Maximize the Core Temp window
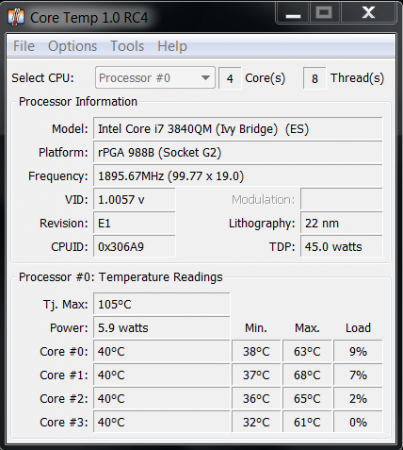 324,13
